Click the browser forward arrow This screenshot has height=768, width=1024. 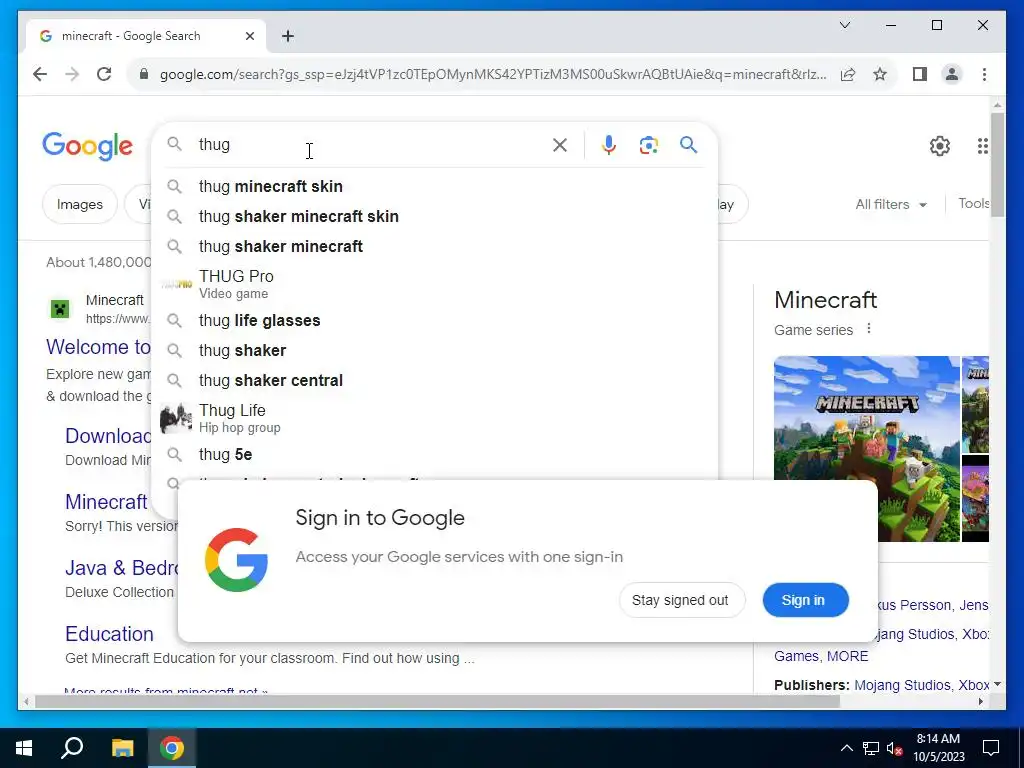click(x=72, y=74)
